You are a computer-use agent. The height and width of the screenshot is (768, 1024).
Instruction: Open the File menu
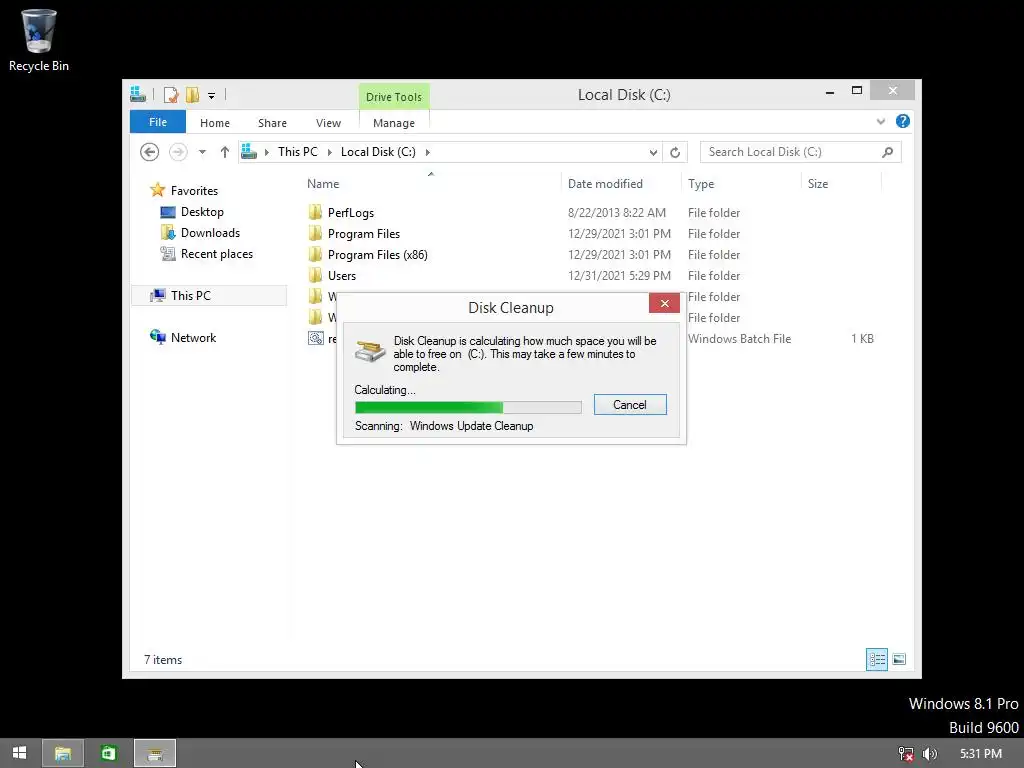click(158, 122)
